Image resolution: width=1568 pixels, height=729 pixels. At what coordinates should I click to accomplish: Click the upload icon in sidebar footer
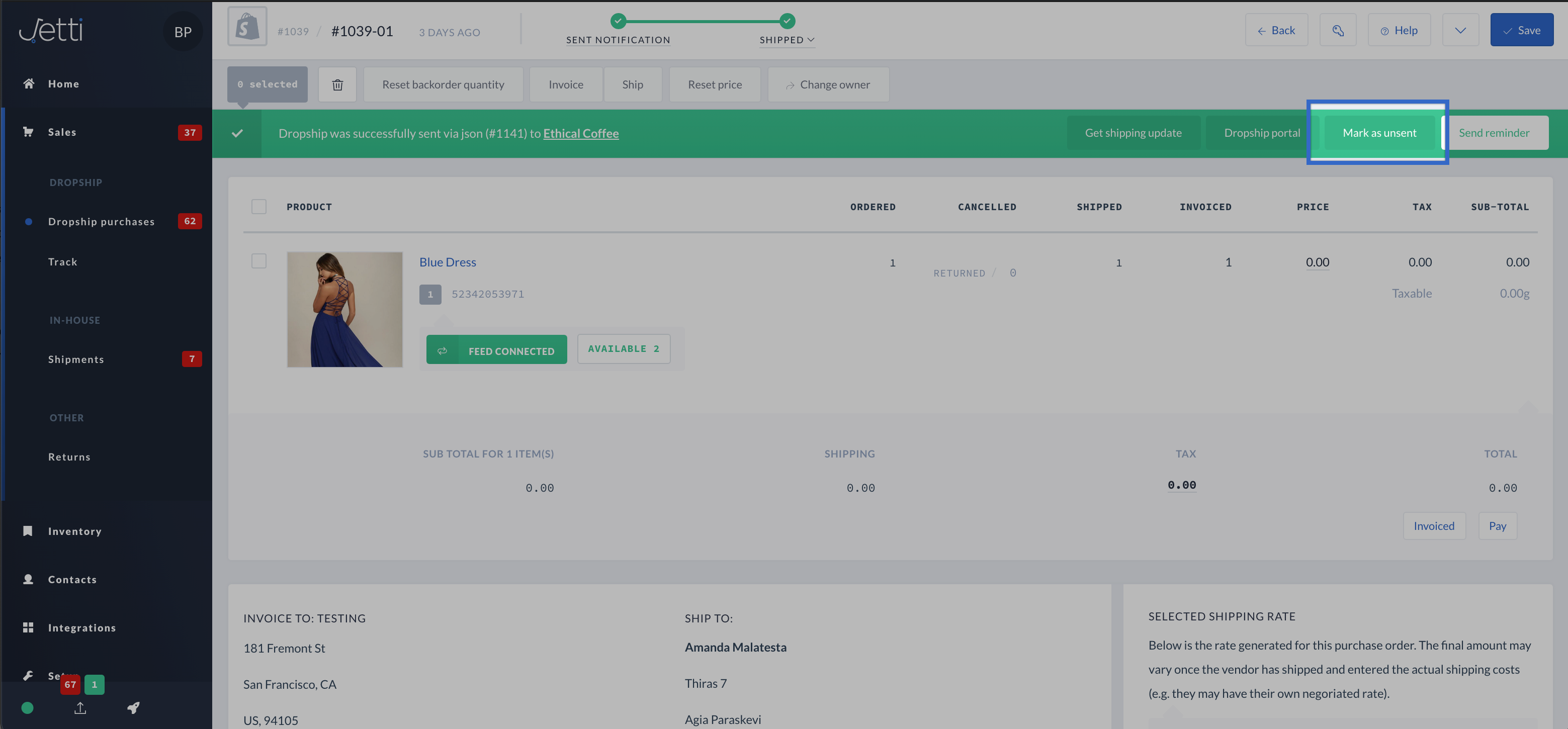(x=80, y=708)
